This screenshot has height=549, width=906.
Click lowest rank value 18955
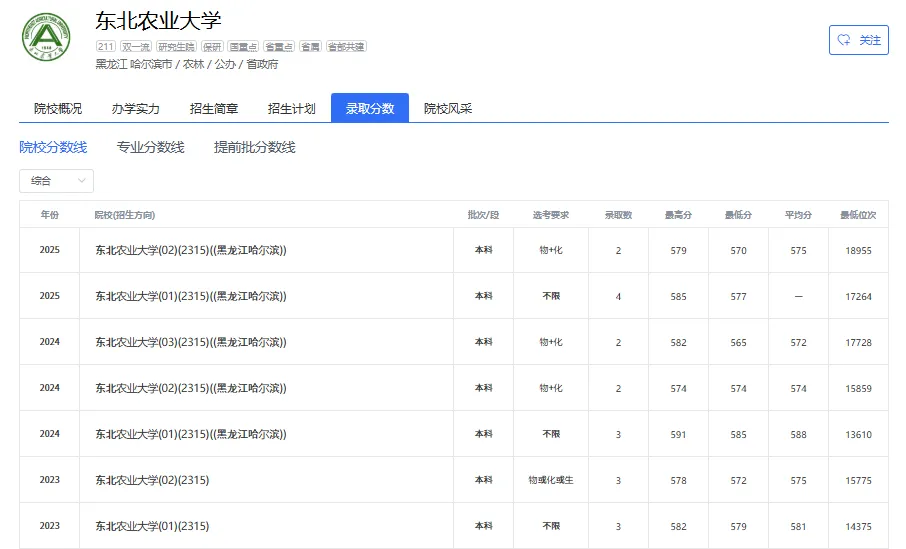coord(858,251)
